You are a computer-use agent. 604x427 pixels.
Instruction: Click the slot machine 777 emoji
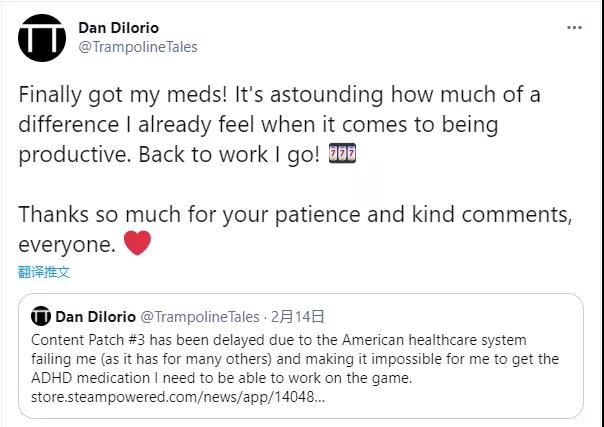[x=342, y=154]
